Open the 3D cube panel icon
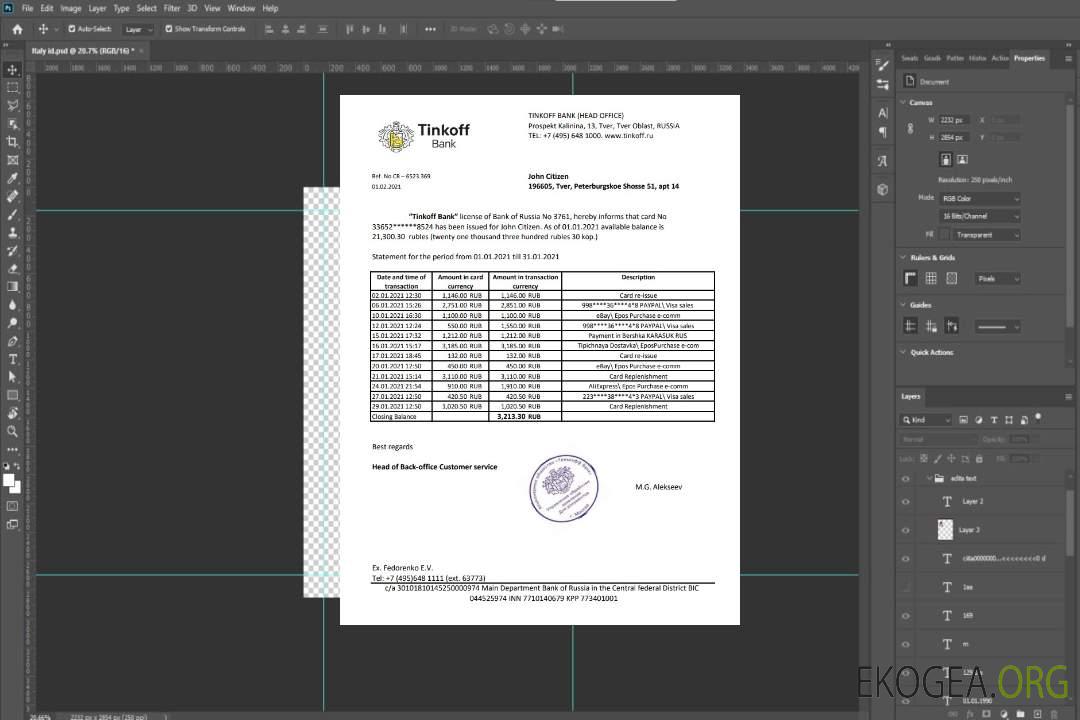 click(x=883, y=189)
